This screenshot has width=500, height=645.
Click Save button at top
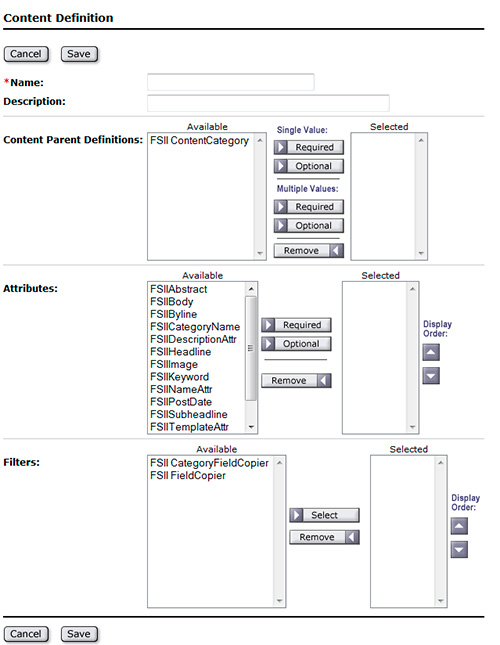[x=79, y=54]
